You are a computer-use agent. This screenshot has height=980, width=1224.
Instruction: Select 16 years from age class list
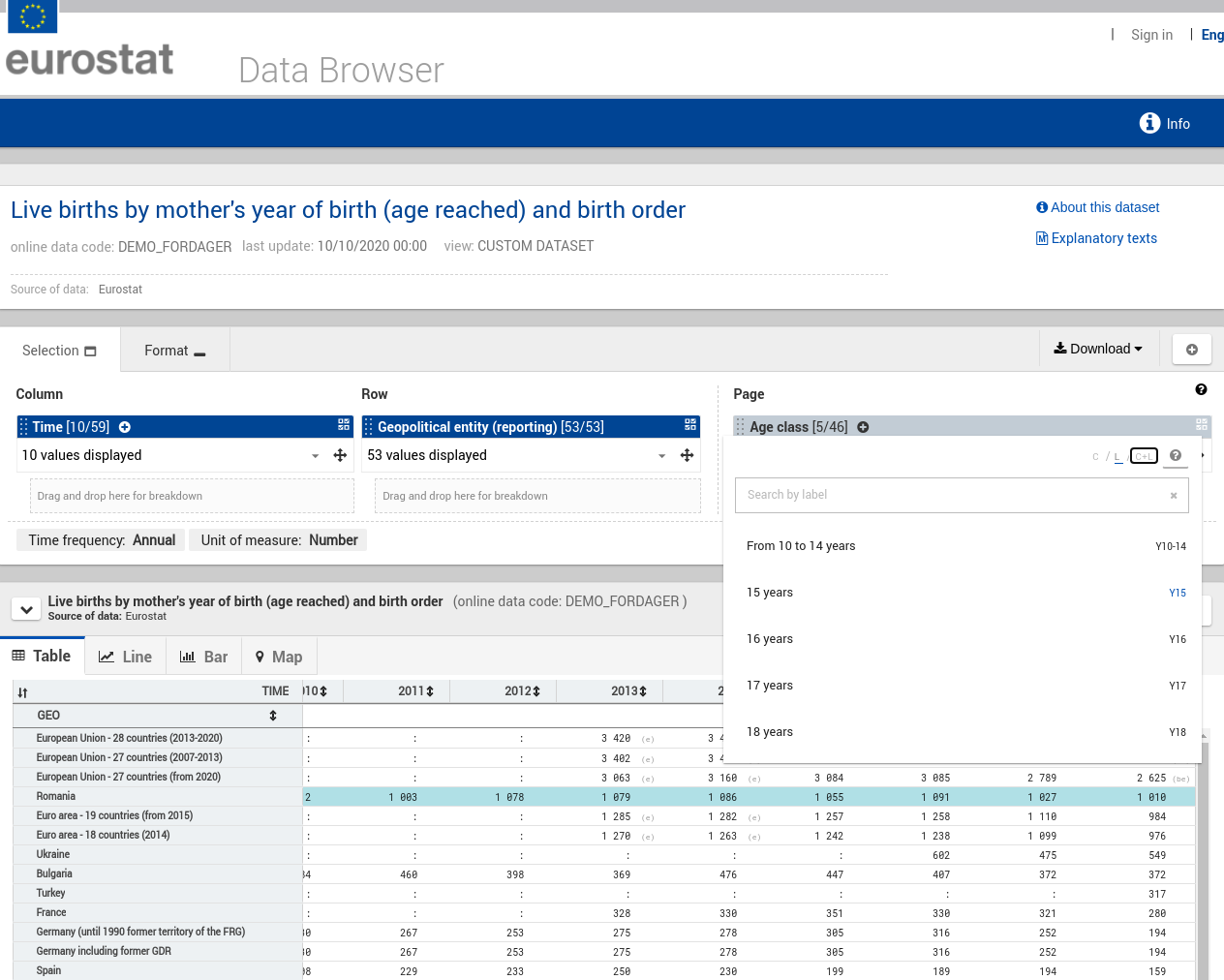[x=770, y=639]
